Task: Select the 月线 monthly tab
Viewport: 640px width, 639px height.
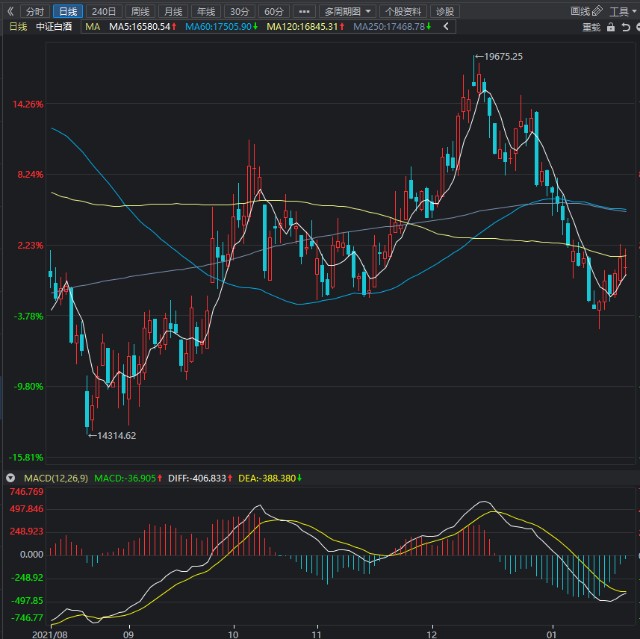Action: (x=173, y=11)
